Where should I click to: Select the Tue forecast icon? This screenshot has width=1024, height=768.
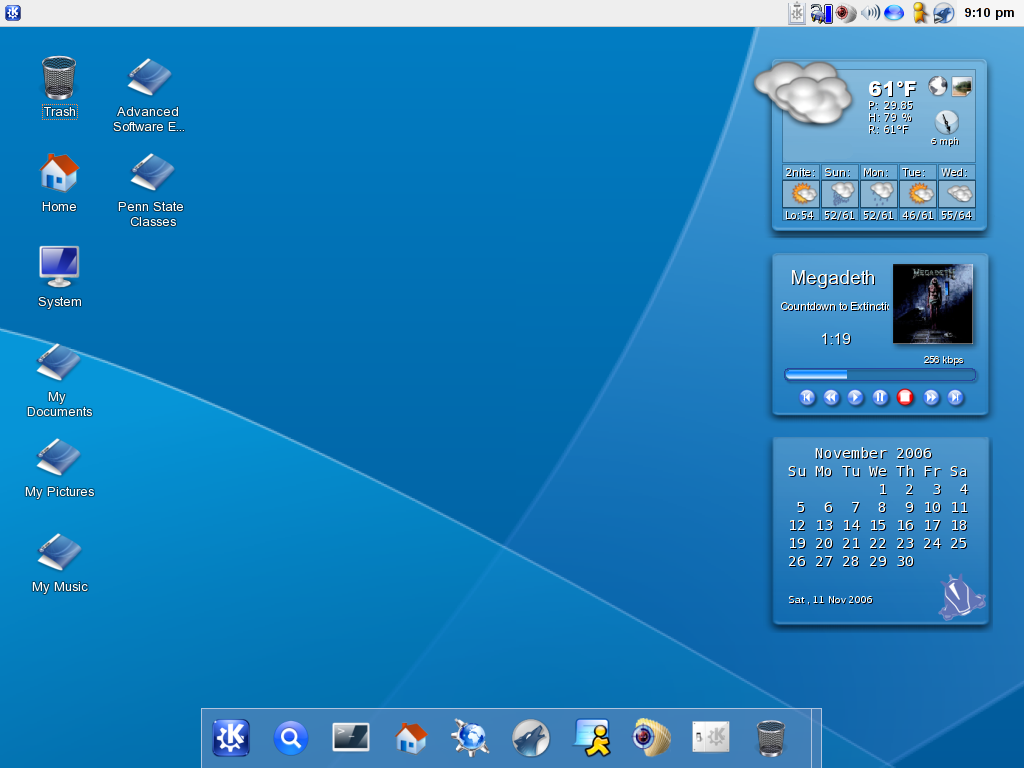tap(918, 194)
